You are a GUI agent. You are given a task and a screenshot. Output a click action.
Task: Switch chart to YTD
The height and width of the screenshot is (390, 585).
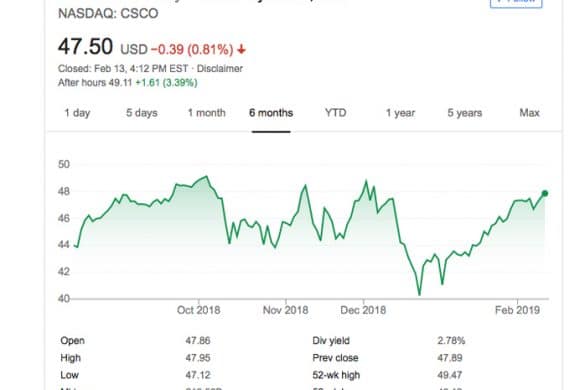[335, 113]
